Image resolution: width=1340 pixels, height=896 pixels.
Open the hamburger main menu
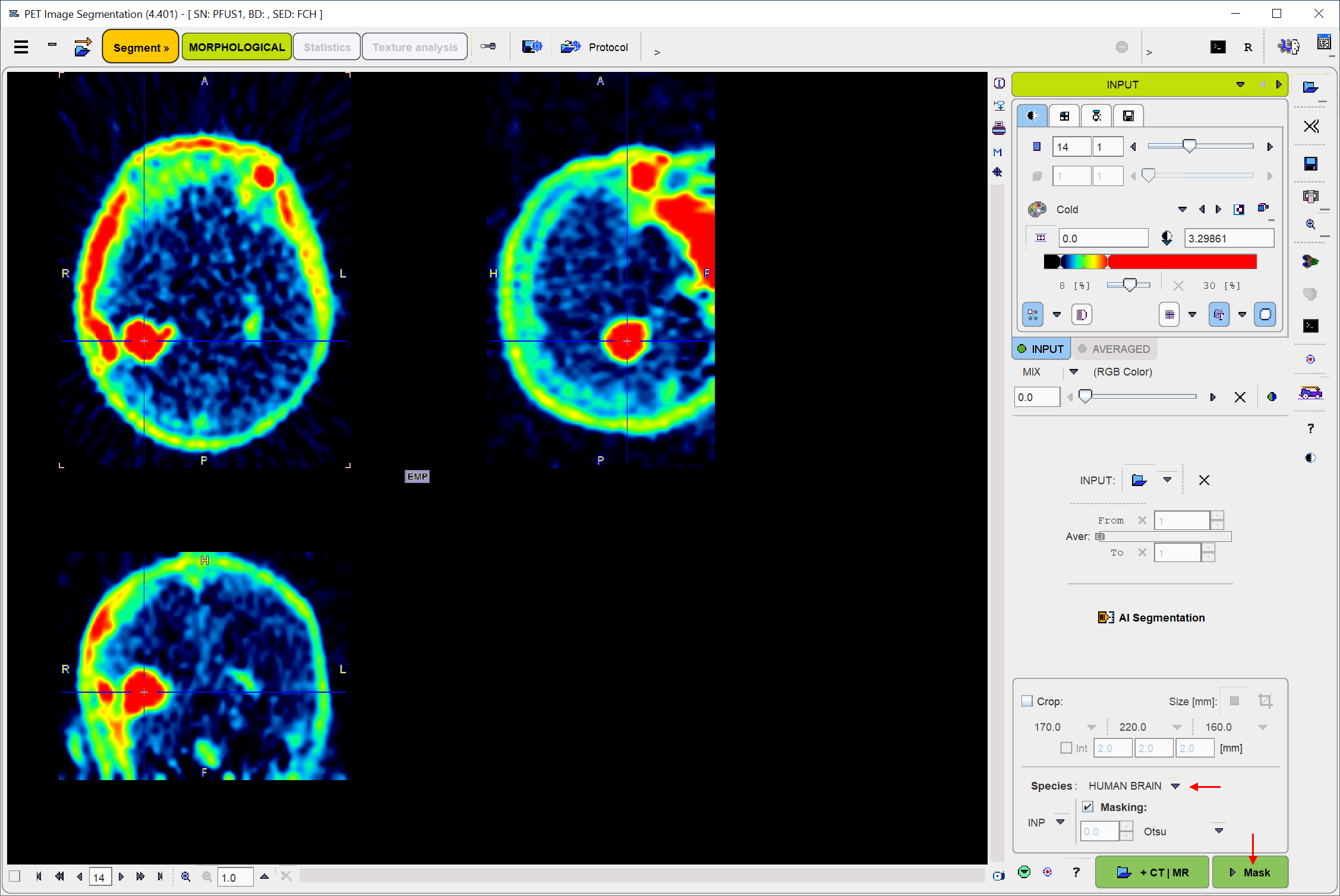pos(21,47)
